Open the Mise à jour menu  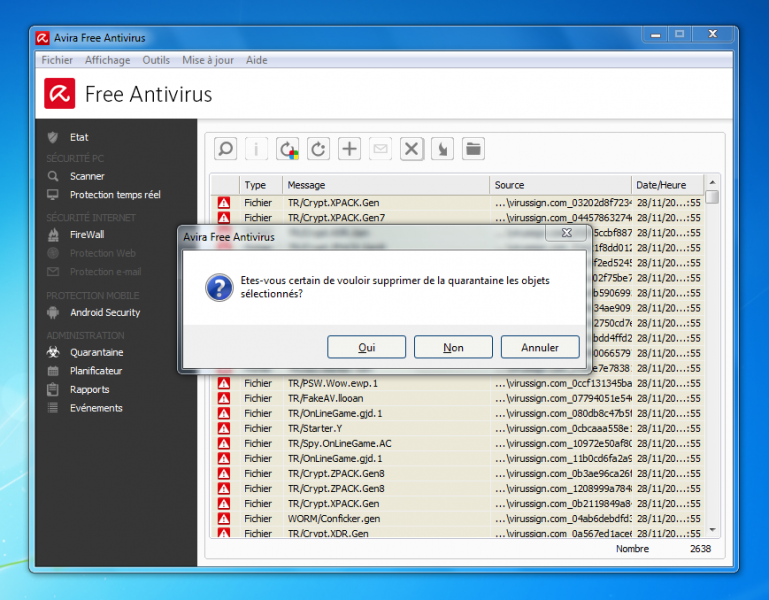click(208, 60)
